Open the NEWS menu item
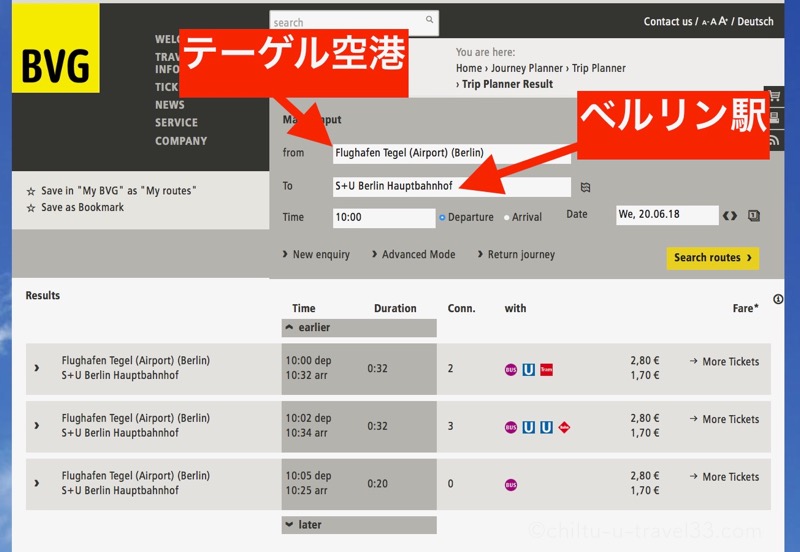 click(170, 105)
